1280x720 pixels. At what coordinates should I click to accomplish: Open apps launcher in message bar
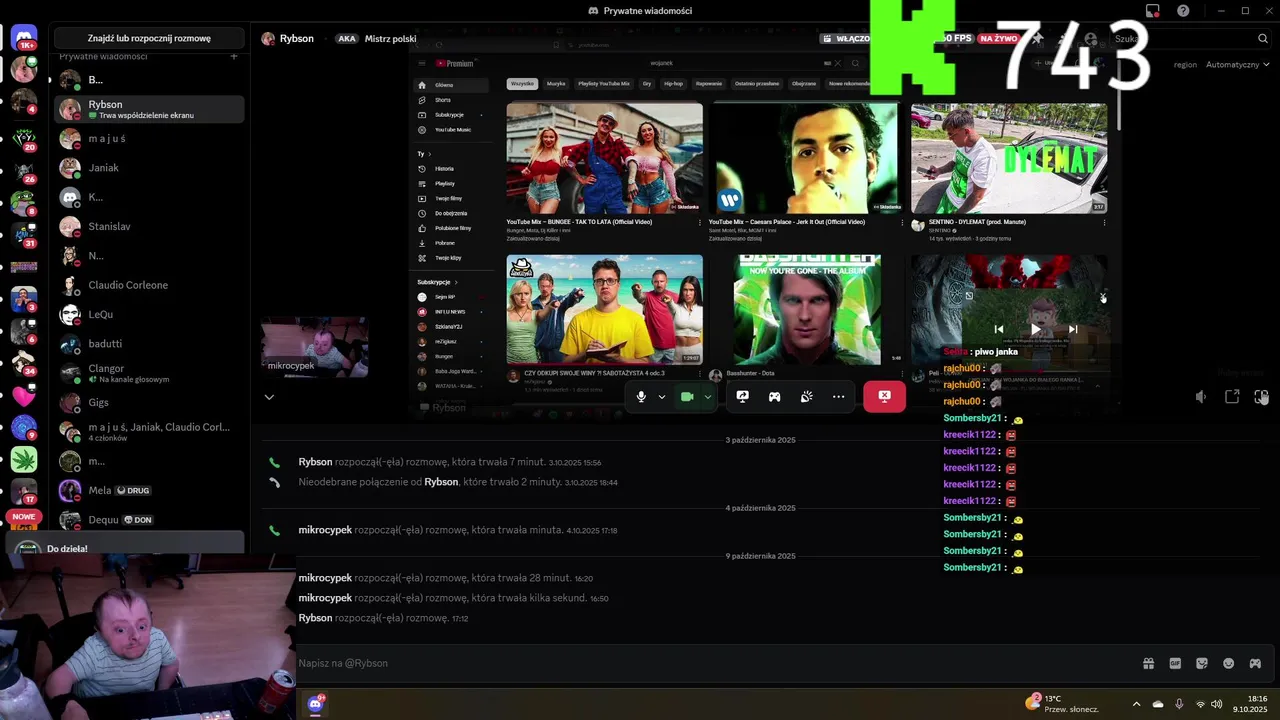click(x=1255, y=663)
